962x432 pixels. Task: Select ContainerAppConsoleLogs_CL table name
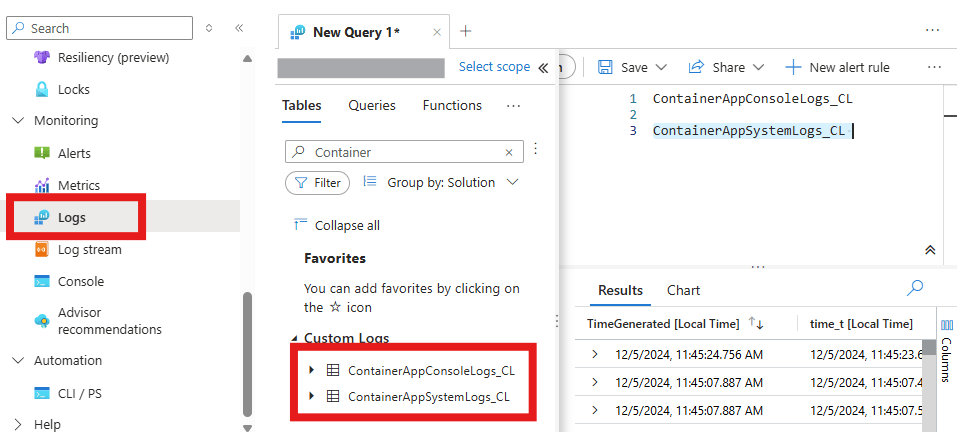(431, 371)
